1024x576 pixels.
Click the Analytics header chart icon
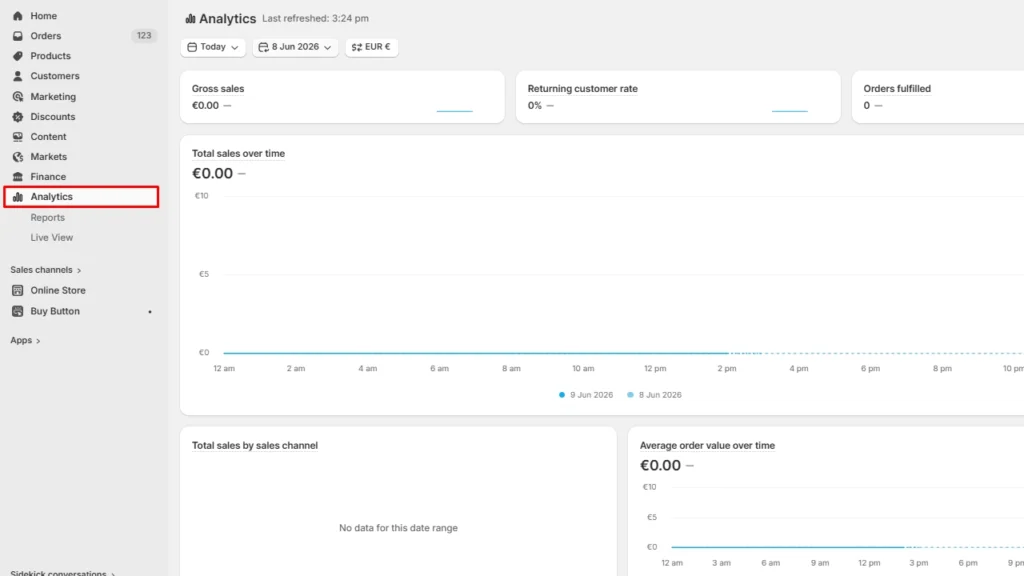(190, 18)
